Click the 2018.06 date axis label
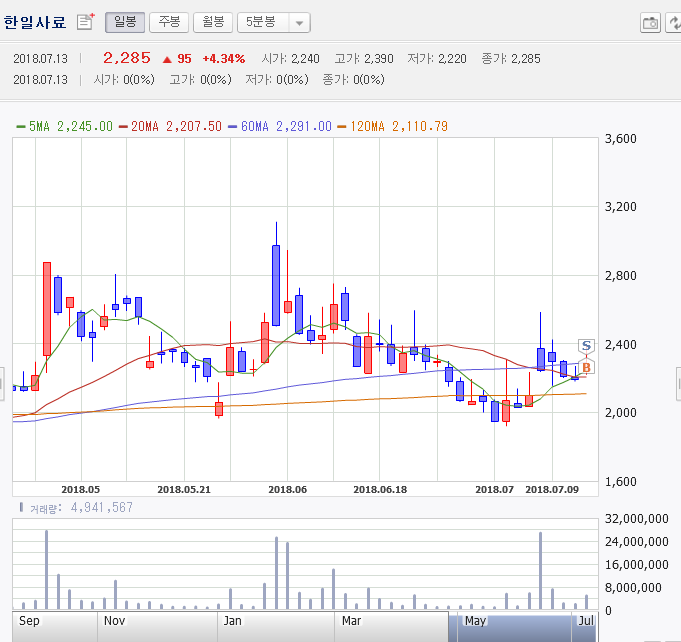Viewport: 681px width, 642px height. pos(288,490)
